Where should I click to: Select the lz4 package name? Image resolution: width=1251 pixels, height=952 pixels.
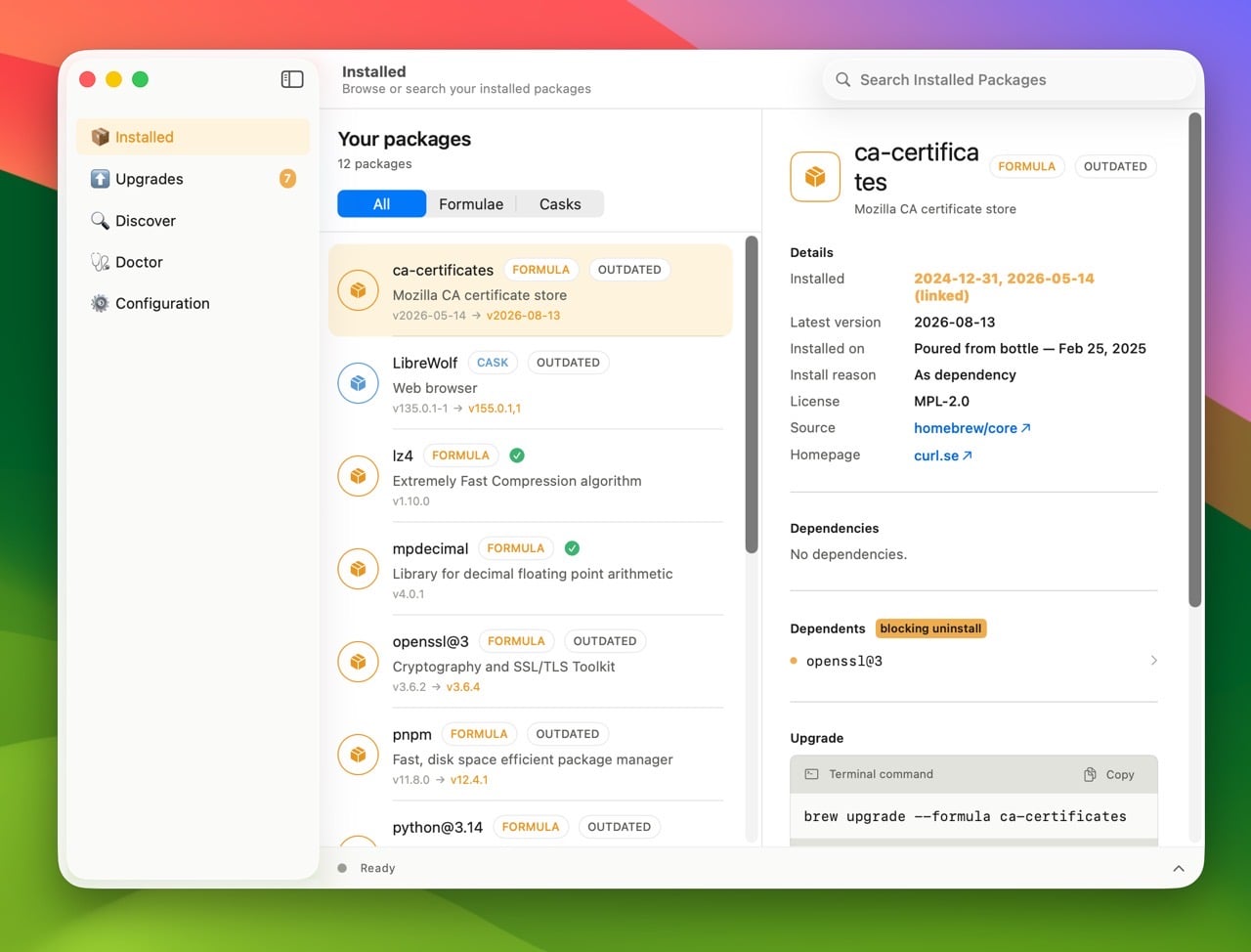click(x=403, y=455)
